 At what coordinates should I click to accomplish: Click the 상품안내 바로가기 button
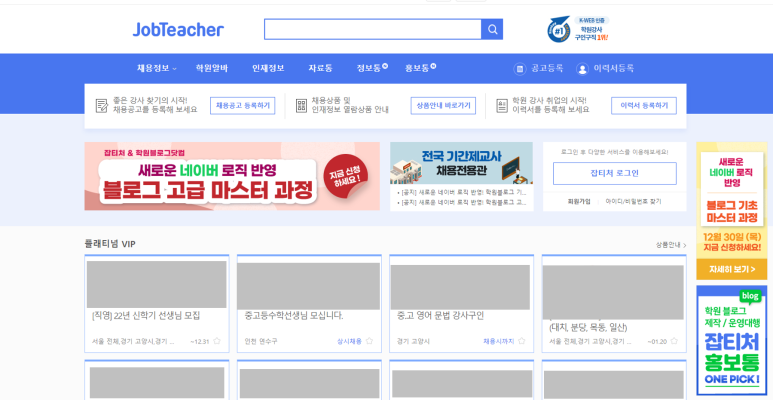[443, 105]
